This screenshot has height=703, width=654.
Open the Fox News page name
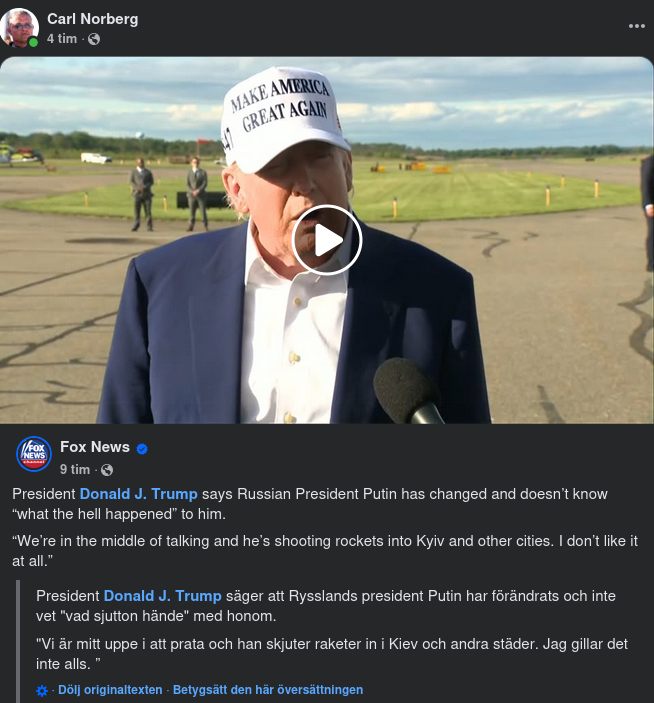pyautogui.click(x=95, y=447)
